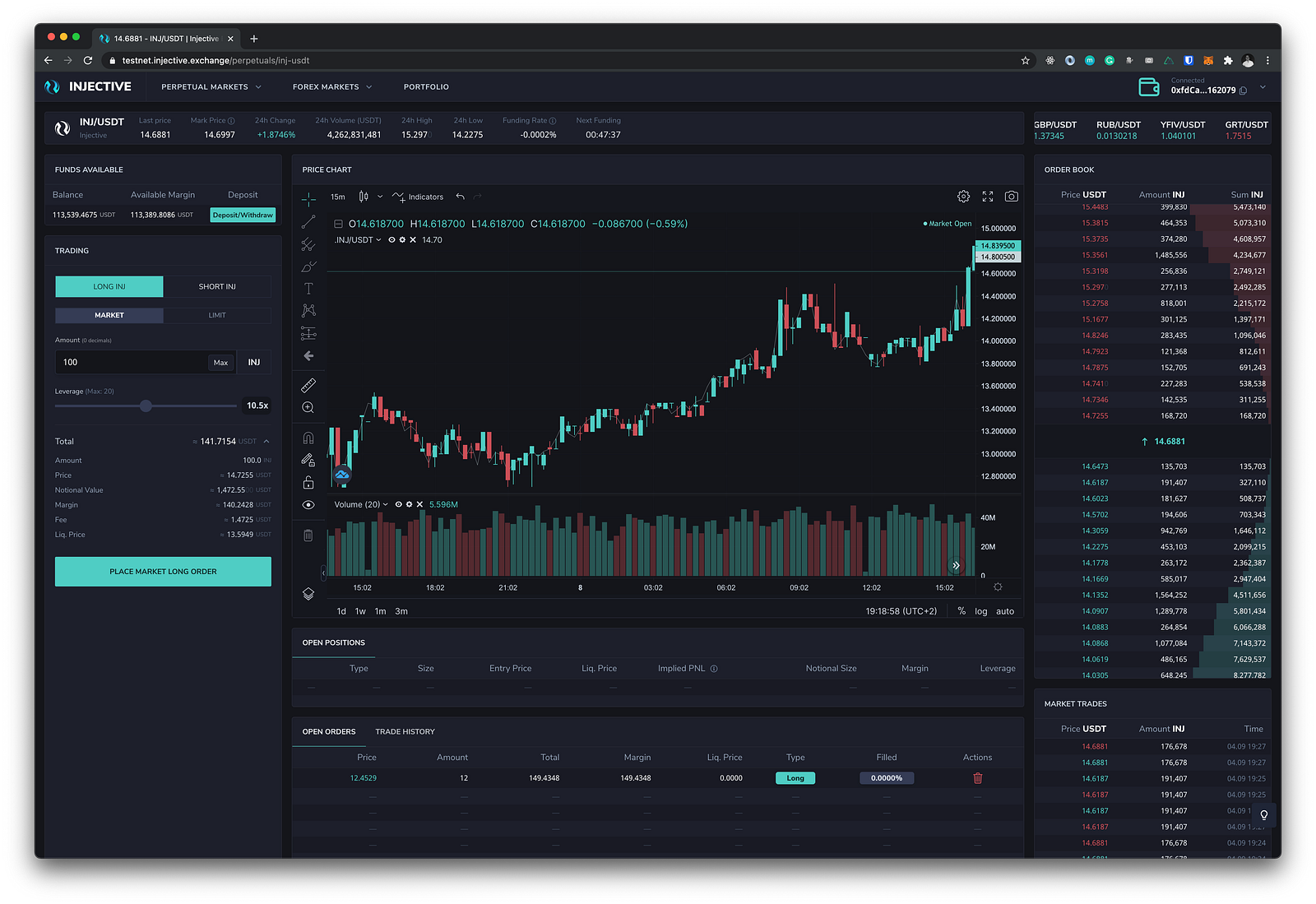1316x904 pixels.
Task: Open the Trade History tab
Action: (x=405, y=732)
